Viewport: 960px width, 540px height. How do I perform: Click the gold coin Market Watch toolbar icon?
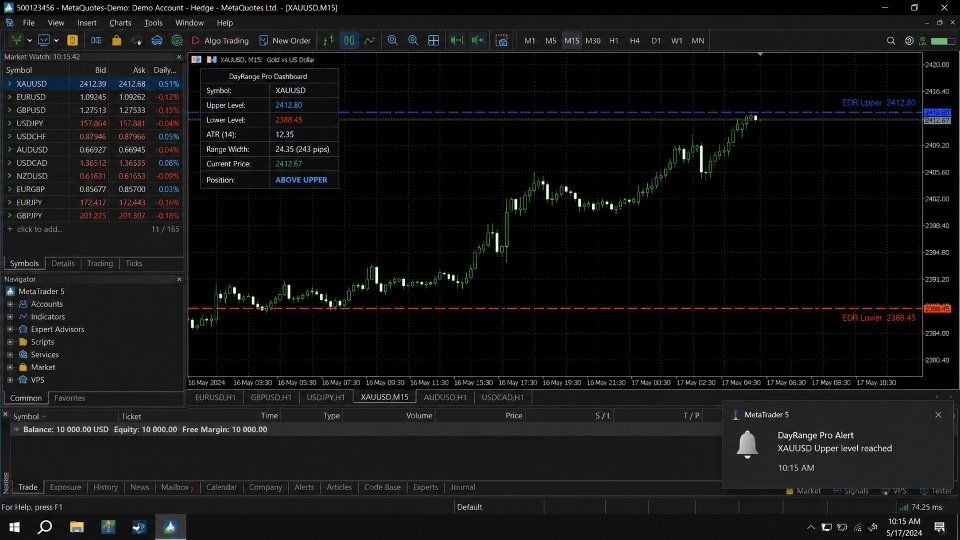pyautogui.click(x=72, y=40)
